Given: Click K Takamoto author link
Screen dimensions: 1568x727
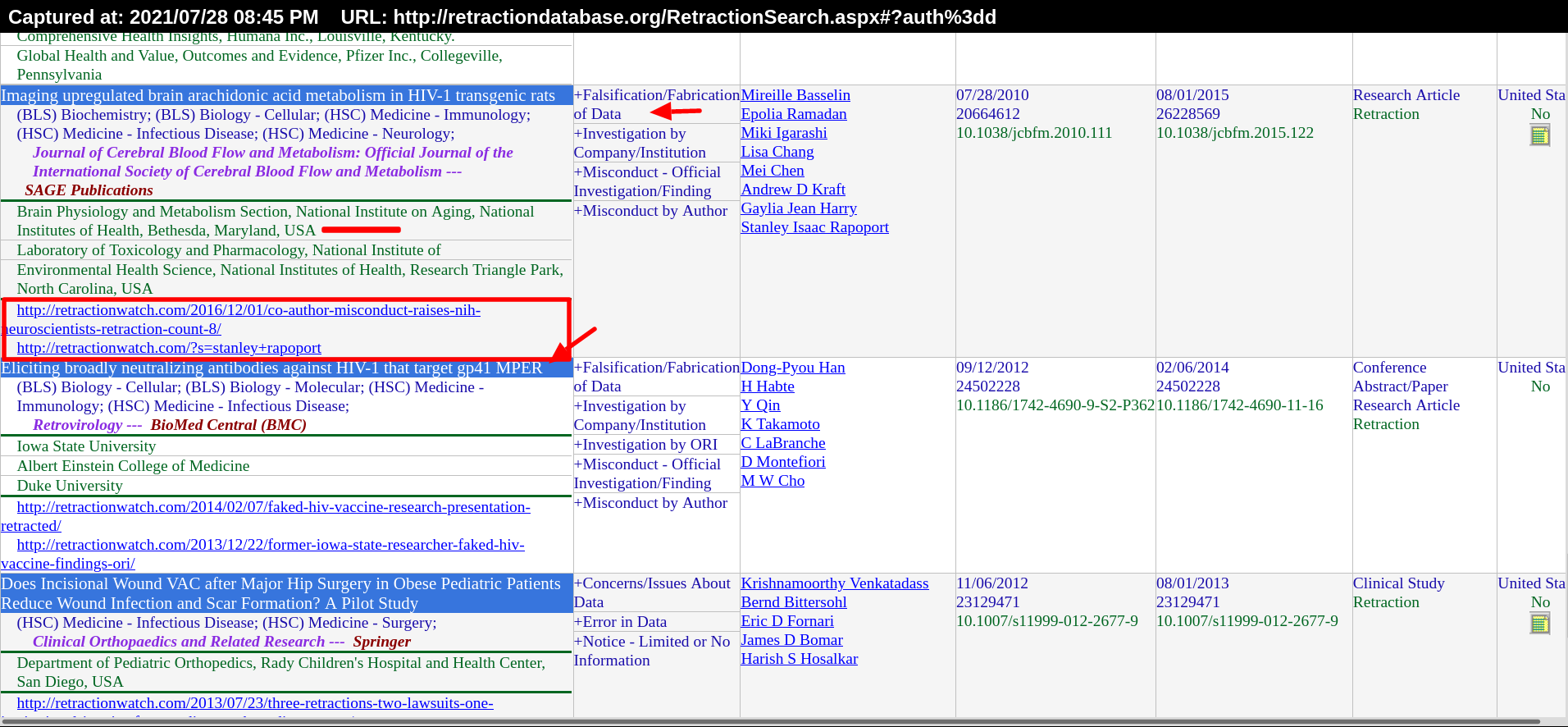Looking at the screenshot, I should coord(781,424).
